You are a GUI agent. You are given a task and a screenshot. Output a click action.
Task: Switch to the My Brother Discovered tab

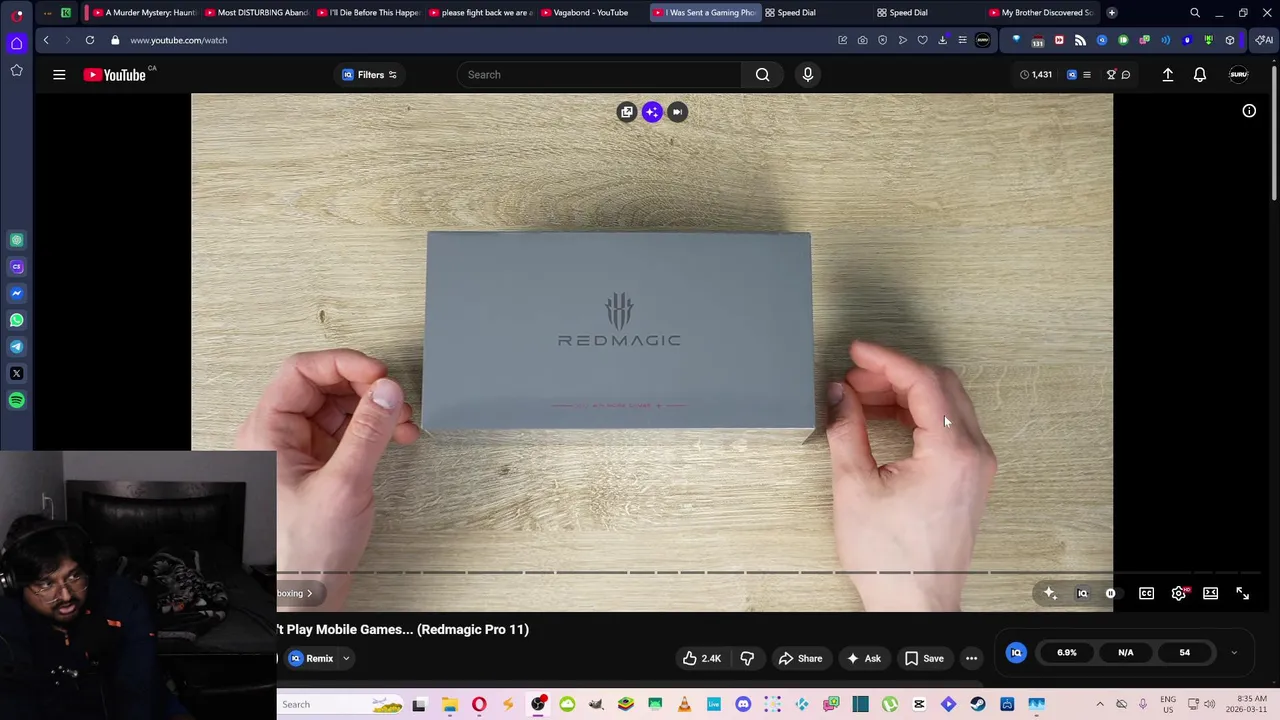pyautogui.click(x=1041, y=13)
